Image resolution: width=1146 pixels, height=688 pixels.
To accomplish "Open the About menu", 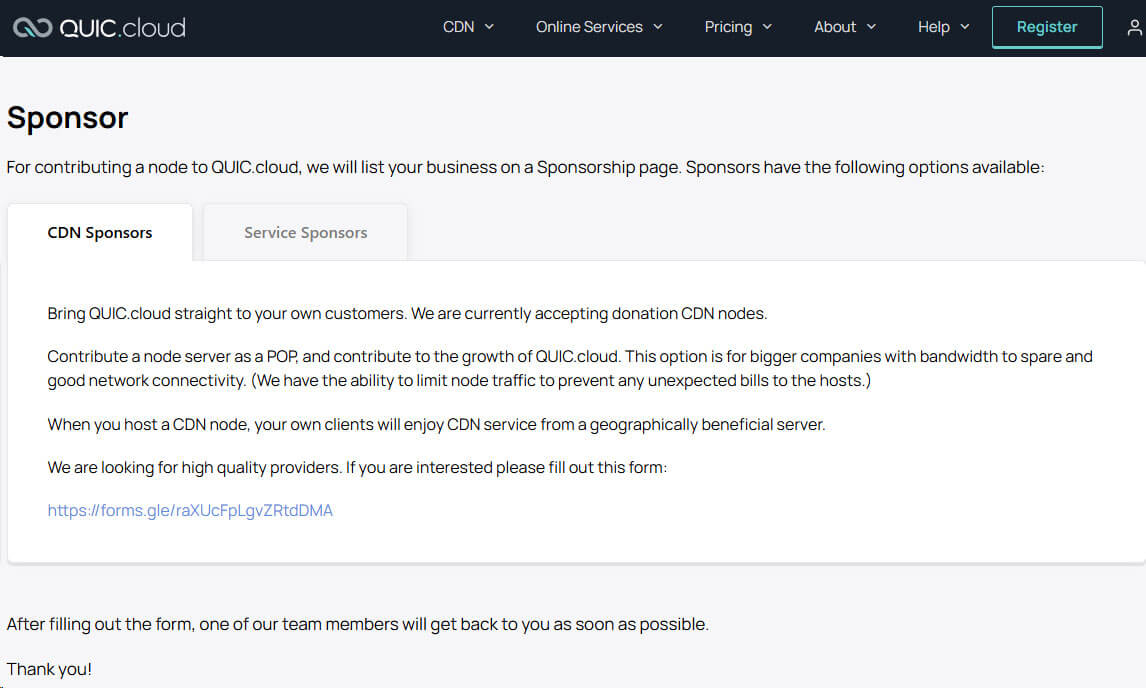I will coord(835,27).
